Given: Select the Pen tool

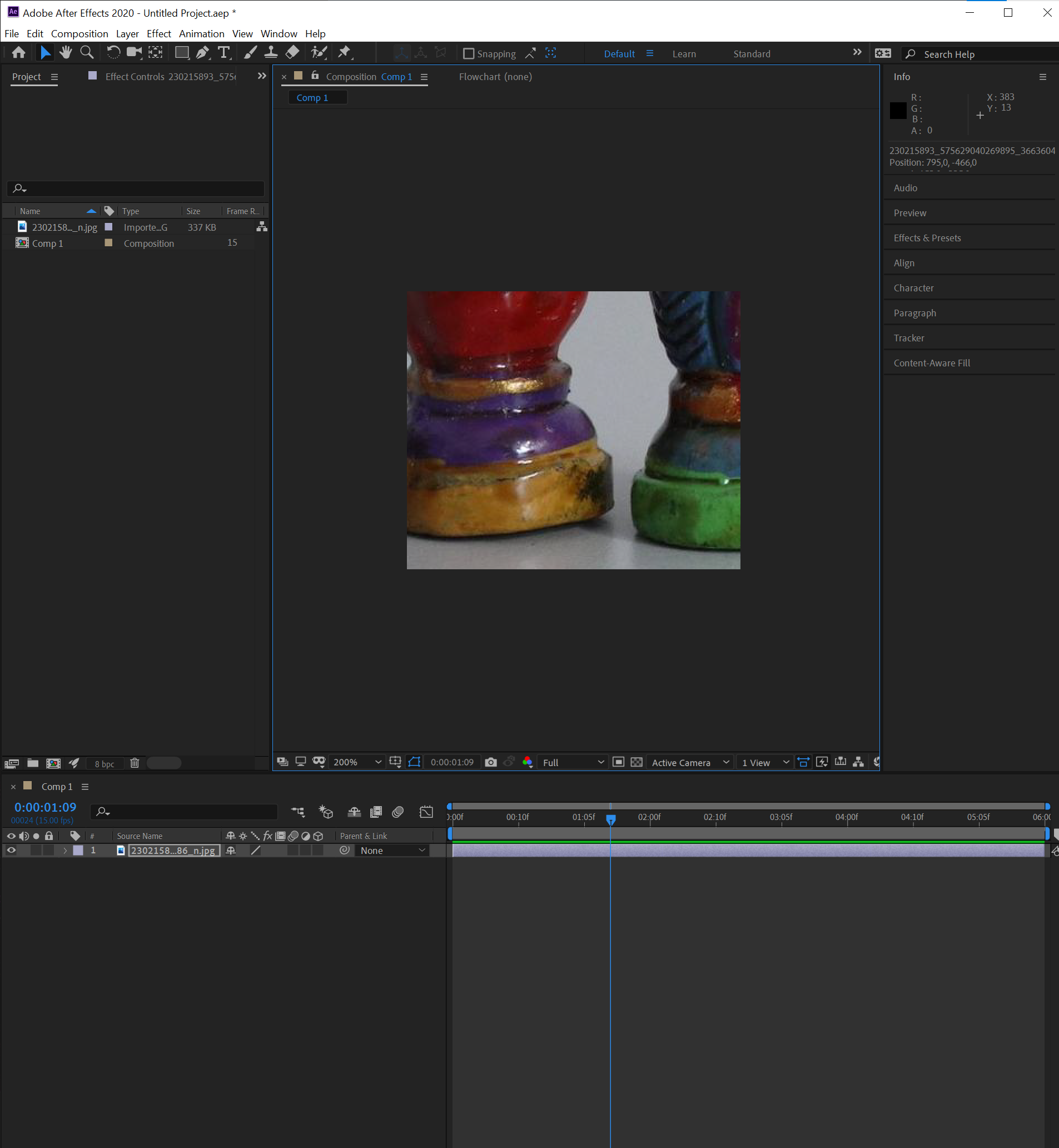Looking at the screenshot, I should click(x=202, y=53).
